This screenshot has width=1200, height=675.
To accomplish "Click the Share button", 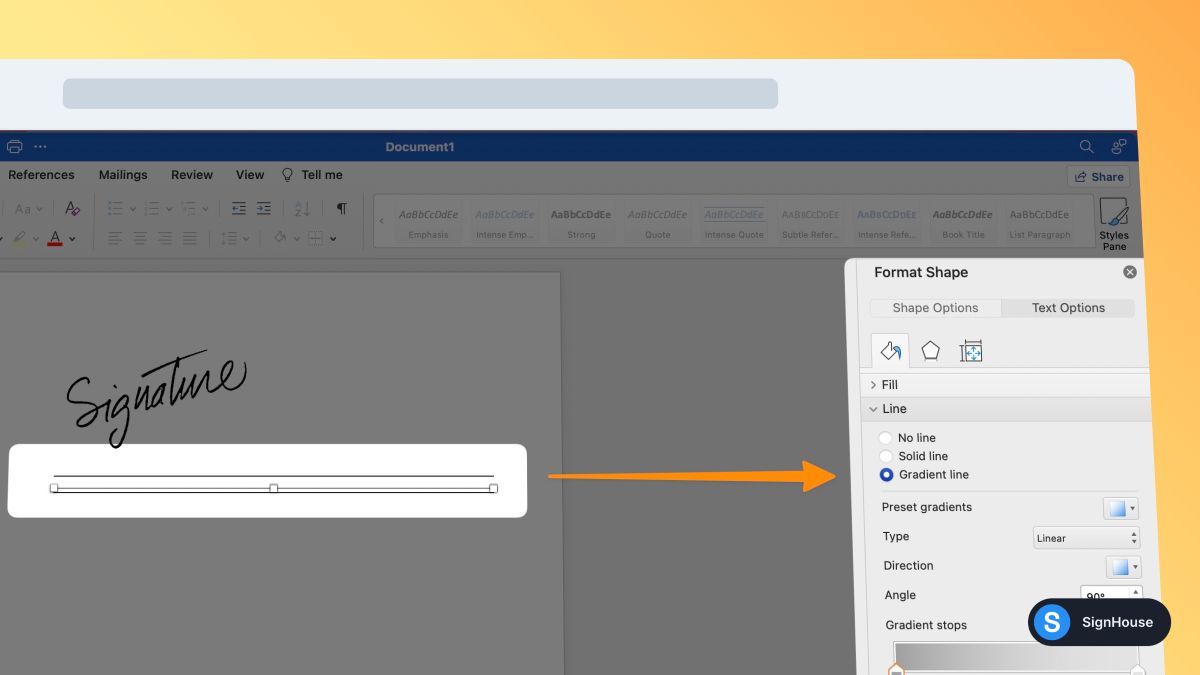I will coord(1098,176).
